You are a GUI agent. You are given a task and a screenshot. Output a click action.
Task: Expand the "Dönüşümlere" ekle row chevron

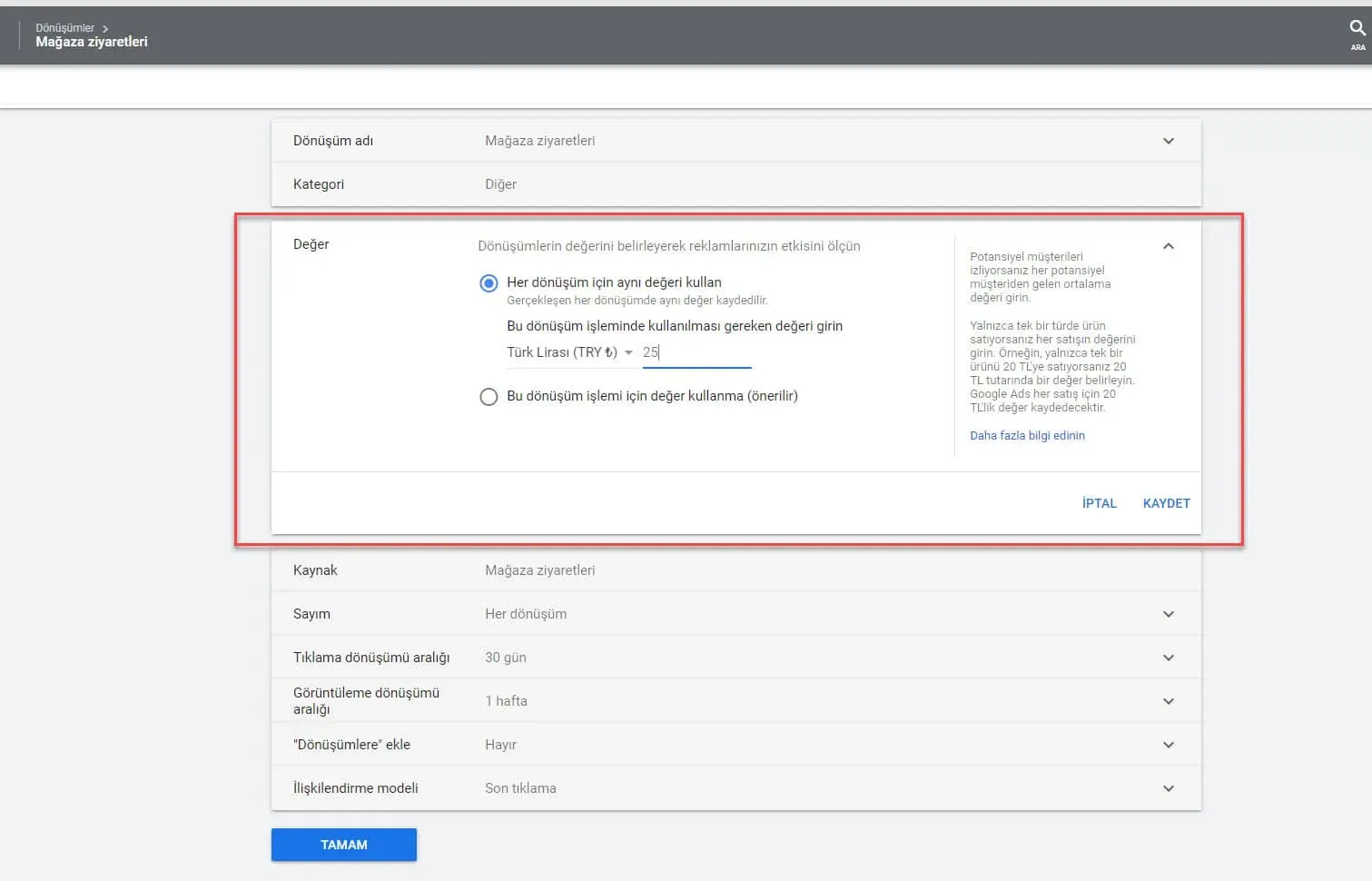point(1169,745)
